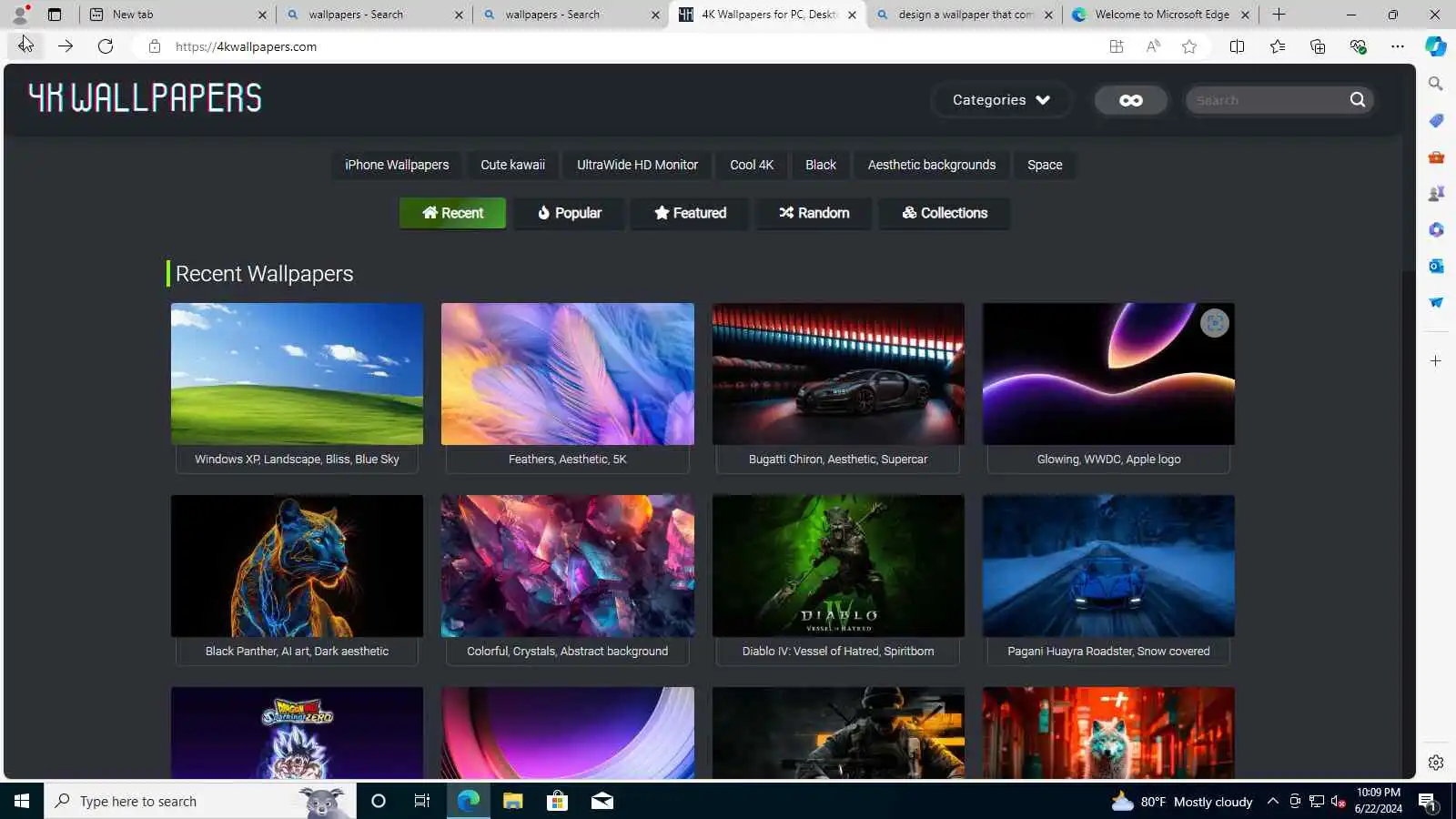Open the Pagani Huayra Roadster thumbnail
The width and height of the screenshot is (1456, 819).
1108,566
